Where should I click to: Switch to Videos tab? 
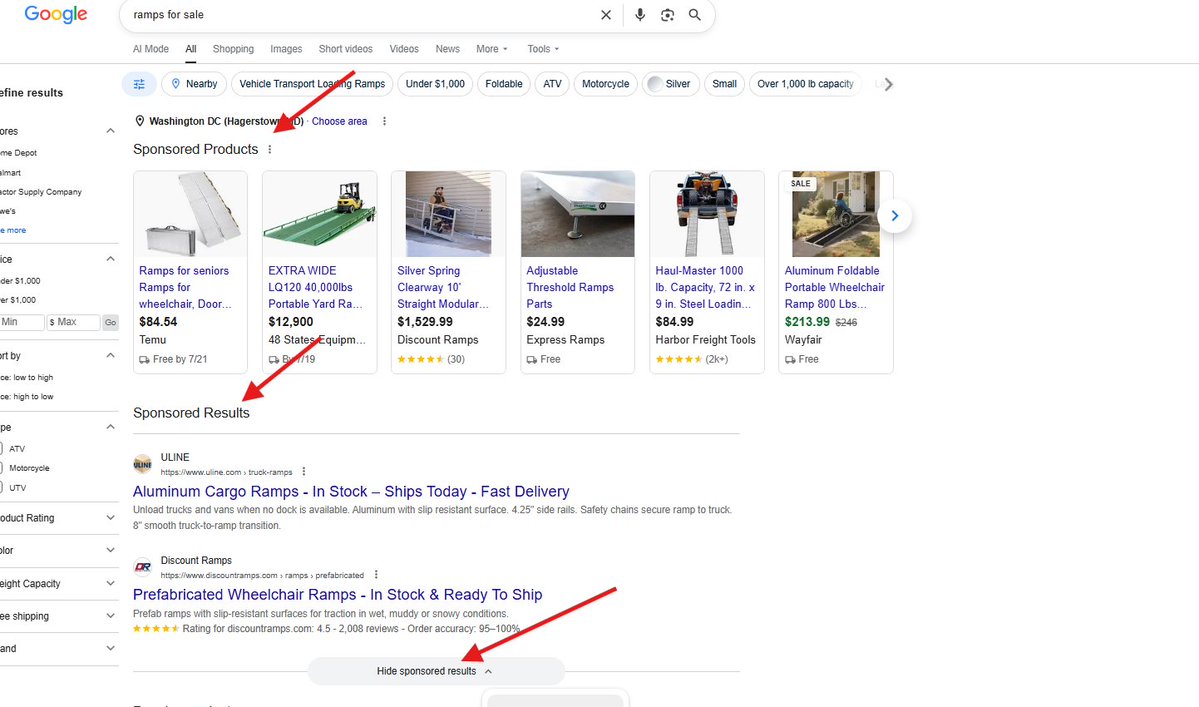point(404,49)
